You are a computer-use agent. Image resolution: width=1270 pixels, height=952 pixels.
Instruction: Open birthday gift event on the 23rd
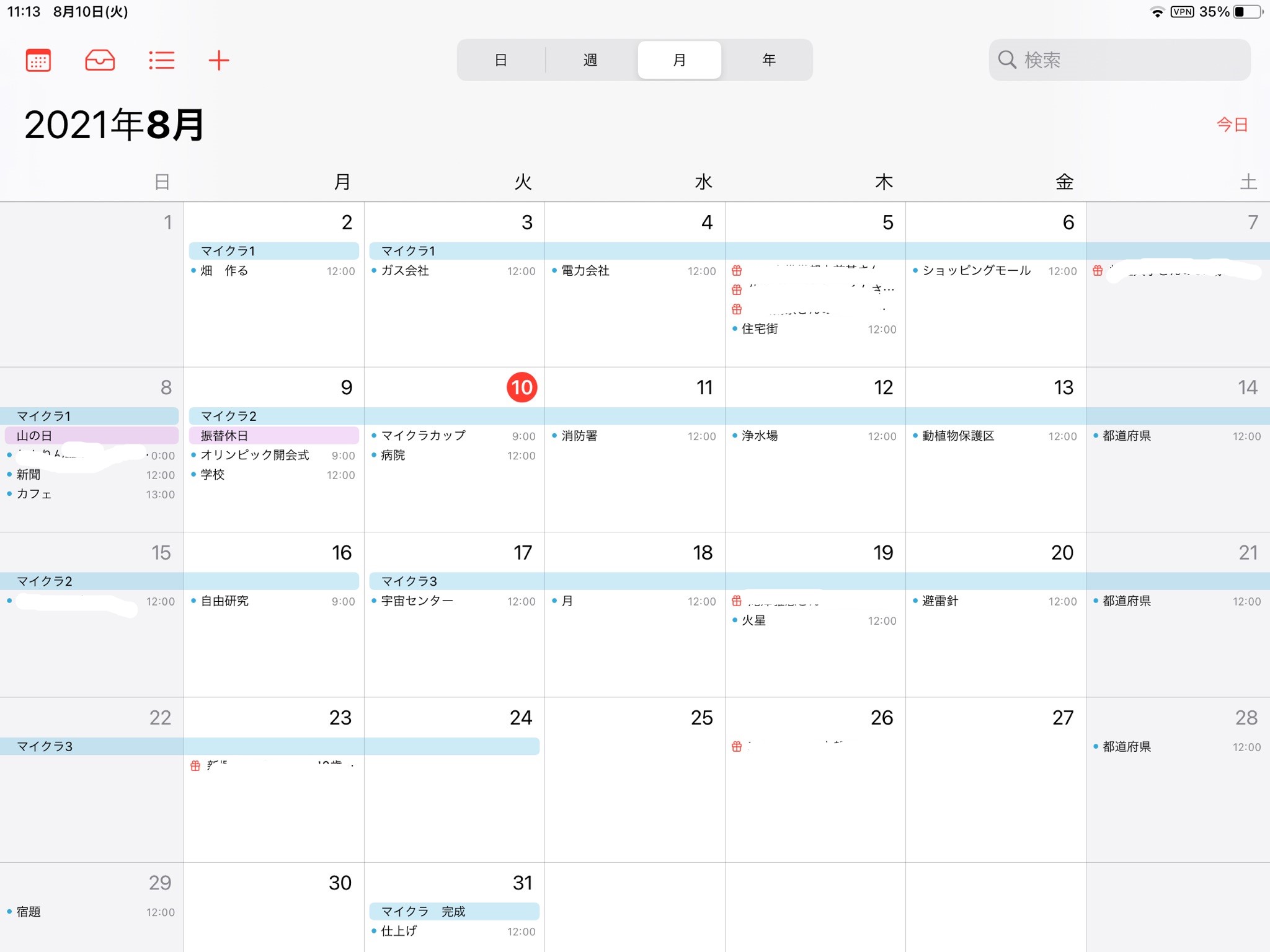point(273,765)
